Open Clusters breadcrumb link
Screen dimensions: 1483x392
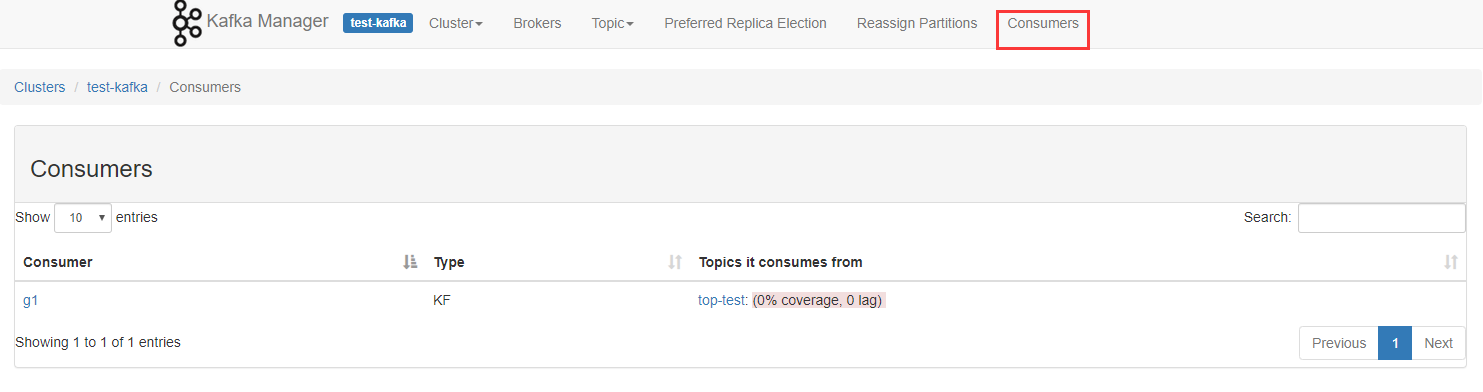point(40,87)
